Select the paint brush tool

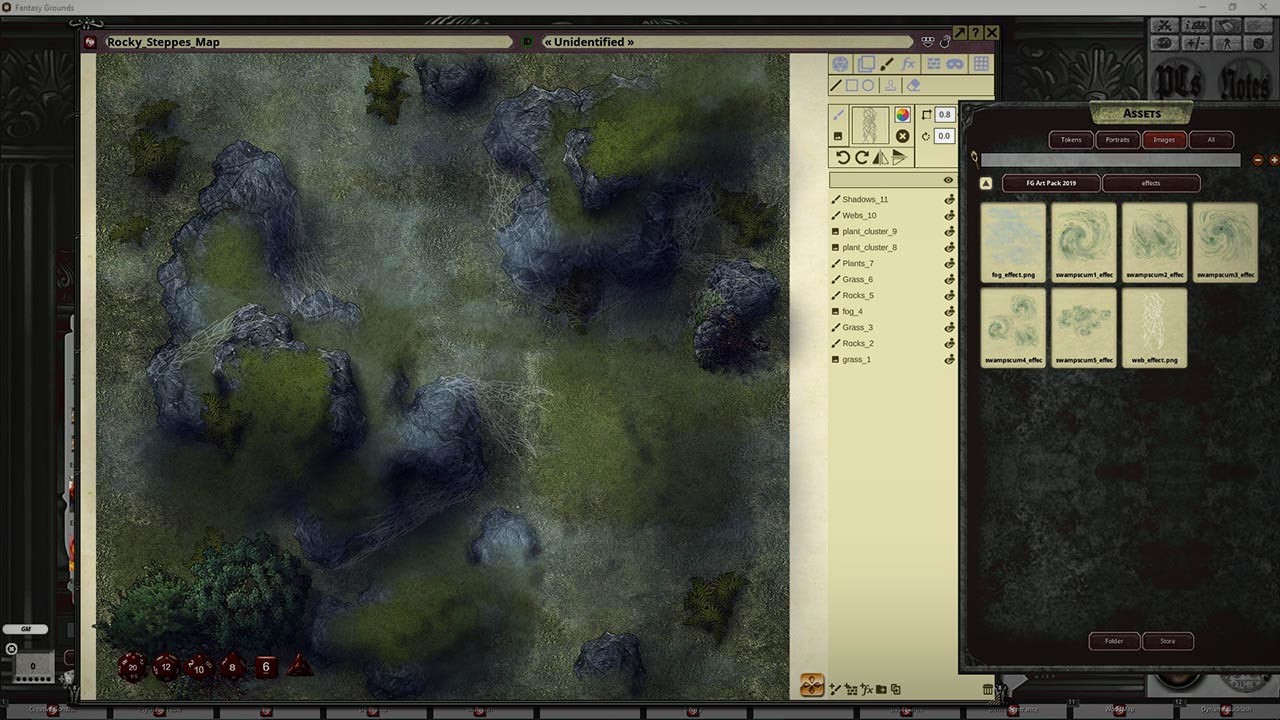click(x=886, y=63)
